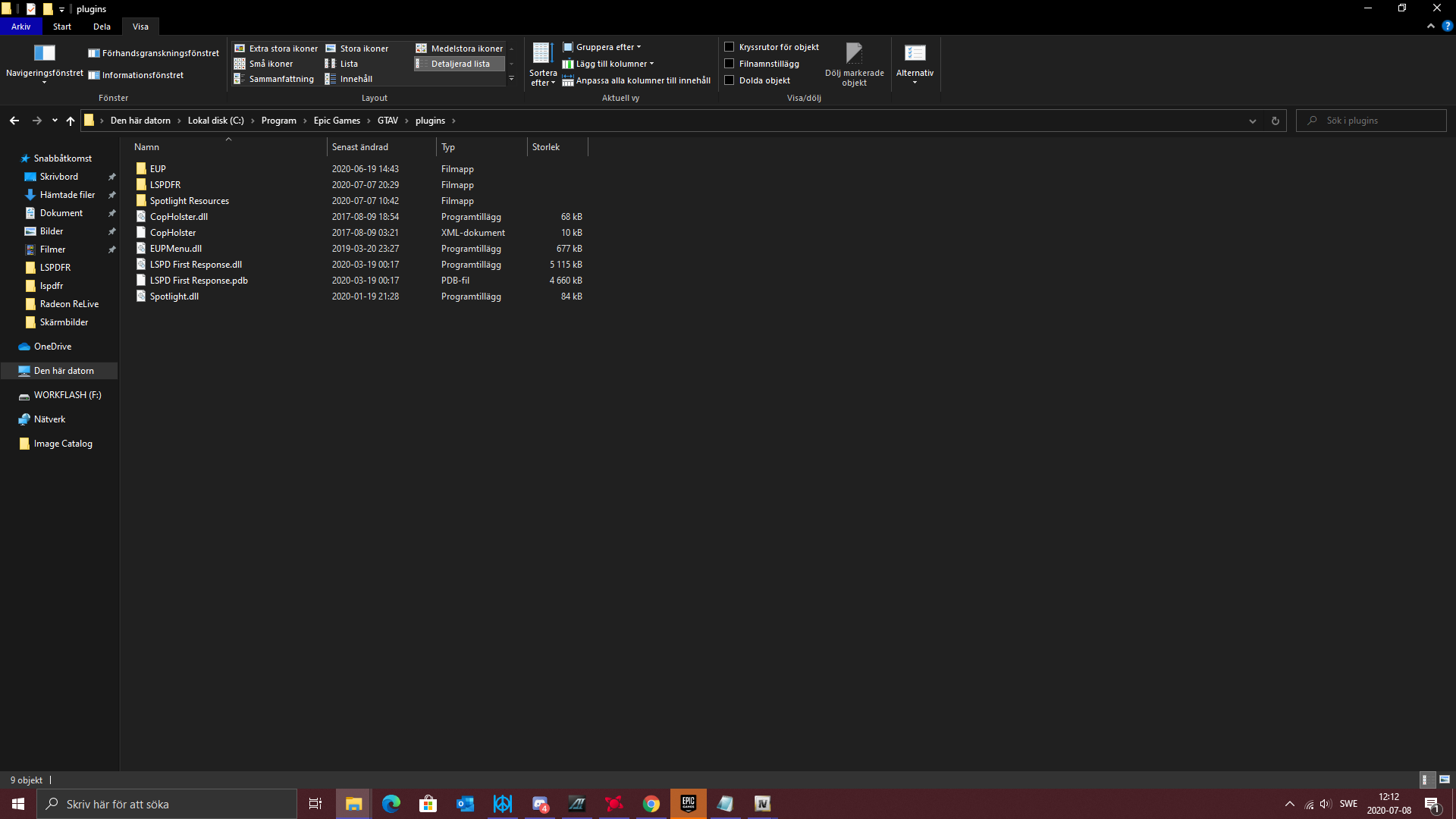Click the GTAV breadcrumb in address bar
This screenshot has height=819, width=1456.
coord(388,121)
